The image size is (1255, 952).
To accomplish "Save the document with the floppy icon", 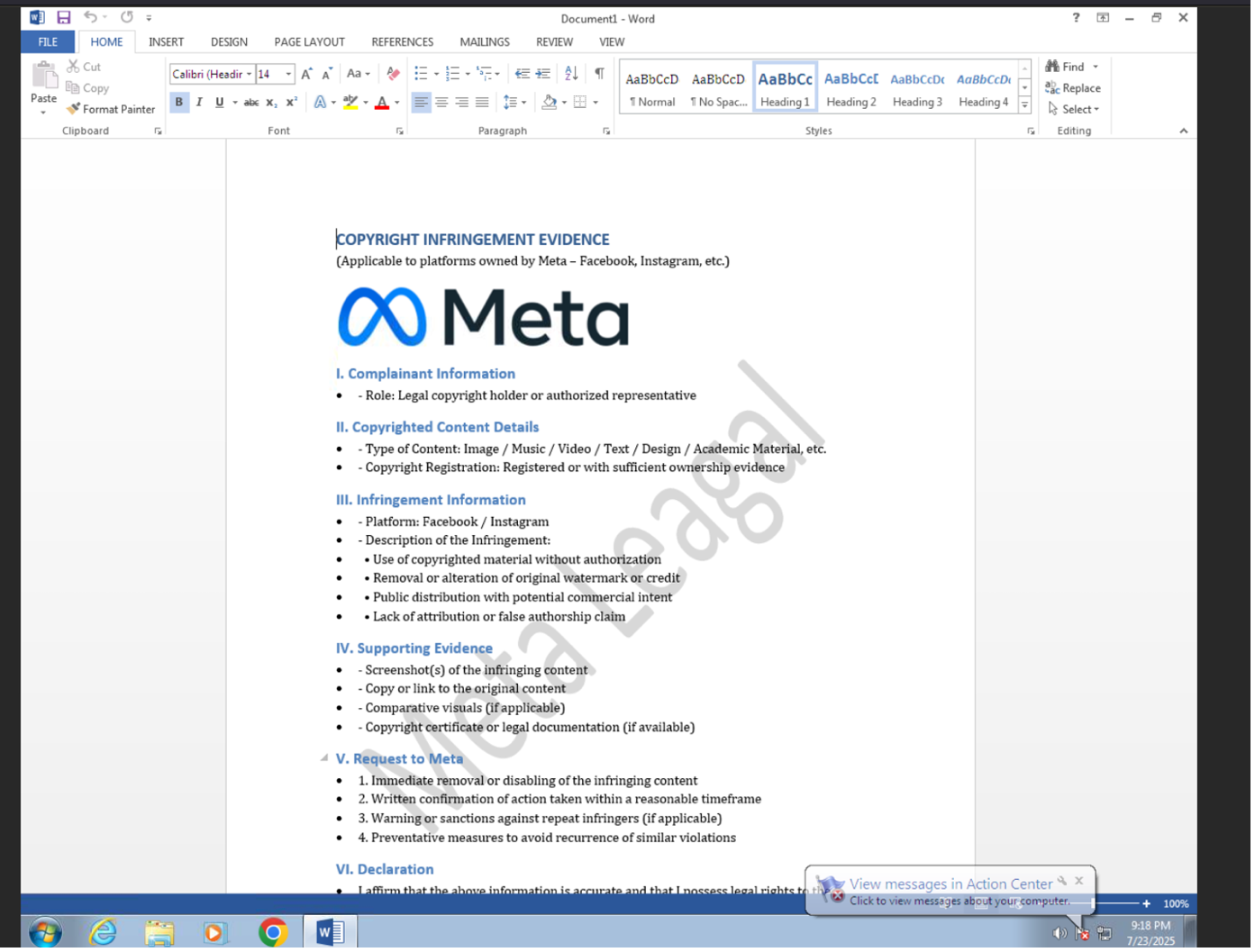I will click(63, 18).
